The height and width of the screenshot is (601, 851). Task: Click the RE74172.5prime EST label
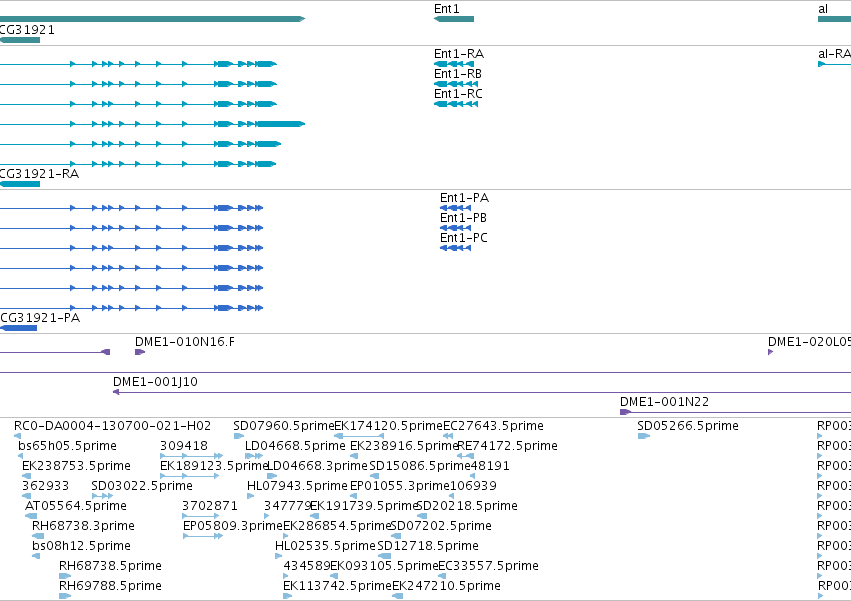[507, 446]
